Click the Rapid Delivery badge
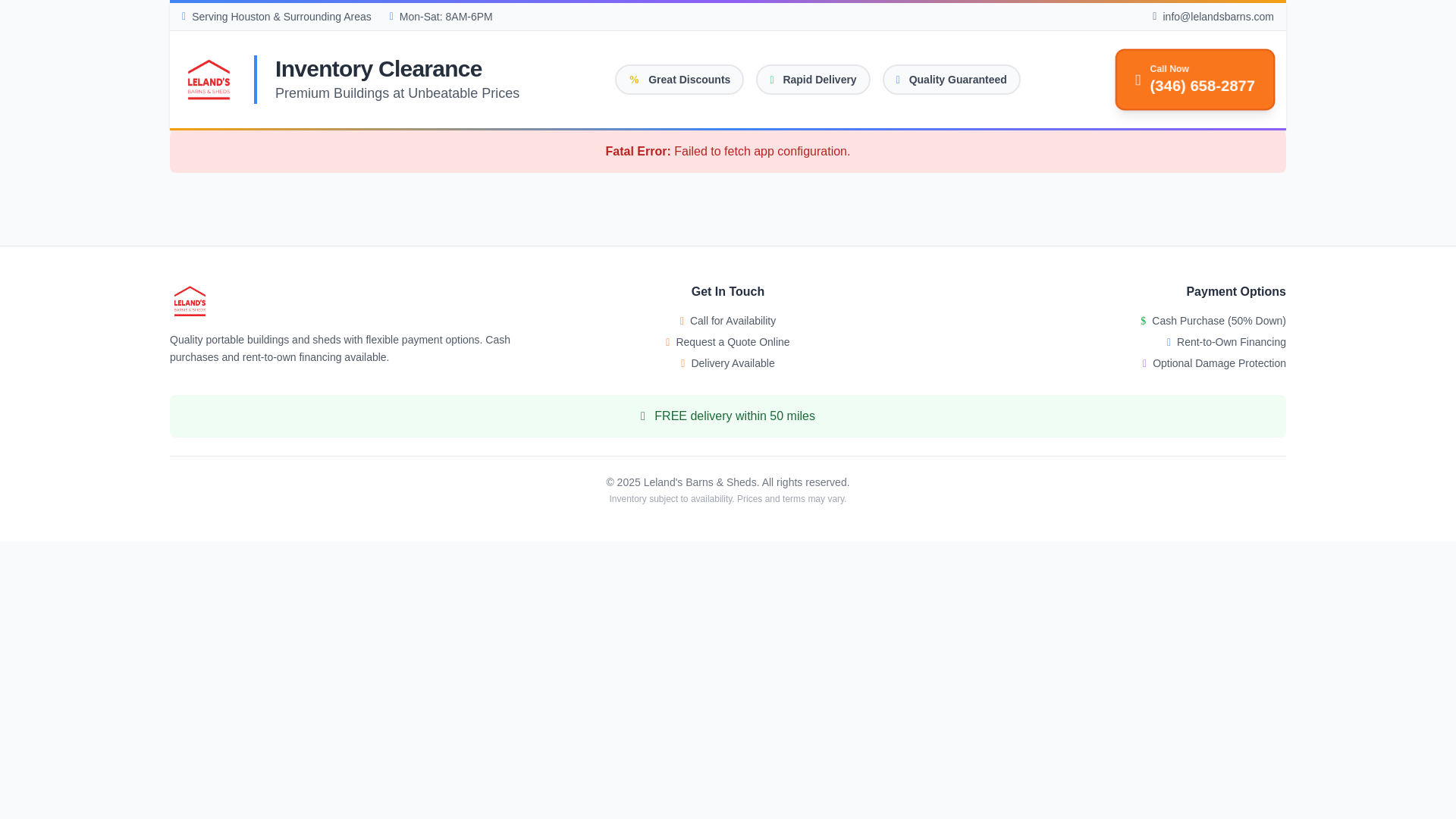Screen dimensions: 1456x819 [812, 80]
